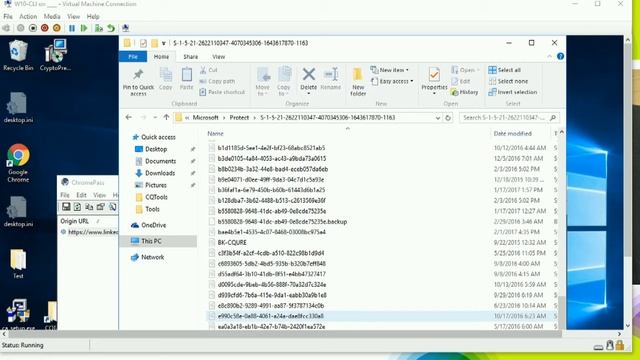
Task: Open the Edit menu in ChromePass
Action: pyautogui.click(x=81, y=195)
